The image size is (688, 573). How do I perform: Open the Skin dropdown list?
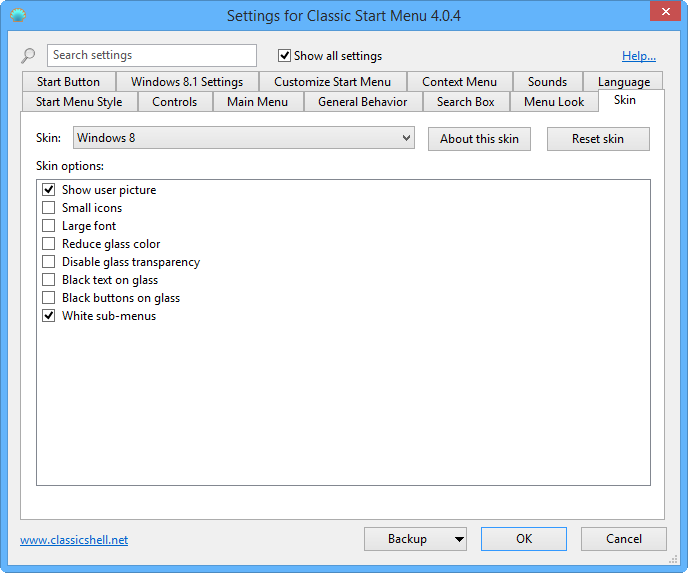pyautogui.click(x=244, y=138)
